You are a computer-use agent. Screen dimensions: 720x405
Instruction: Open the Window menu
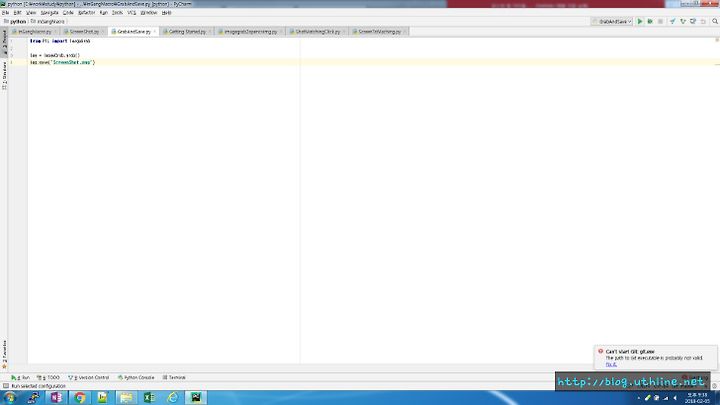coord(149,13)
